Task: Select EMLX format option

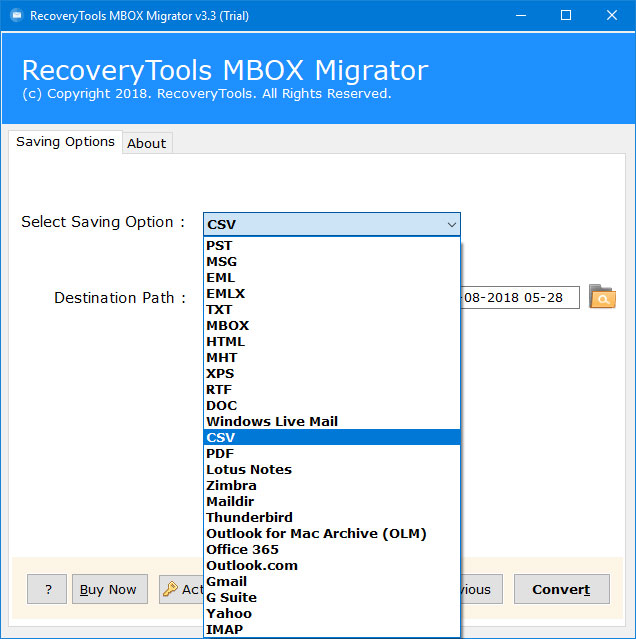Action: coord(332,293)
